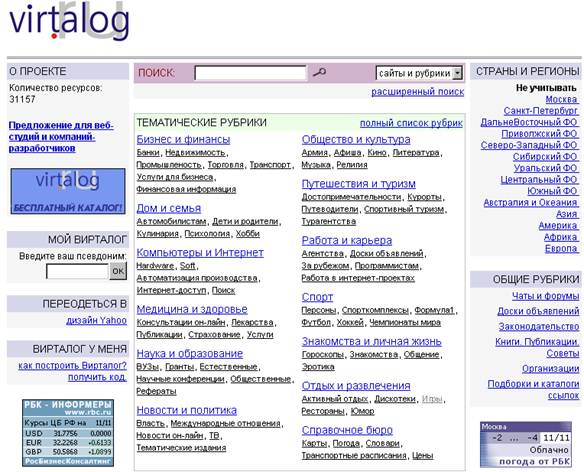Open Работа и карьера category

(x=347, y=240)
